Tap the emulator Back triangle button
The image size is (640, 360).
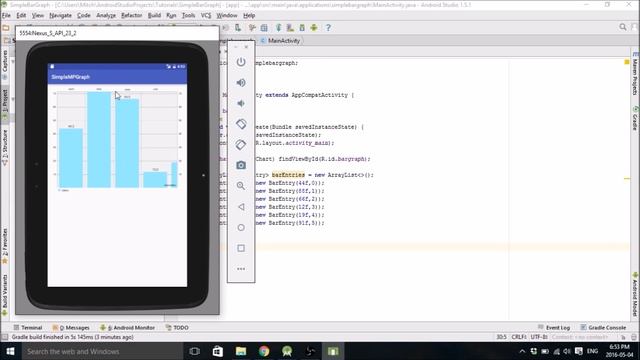coord(241,207)
